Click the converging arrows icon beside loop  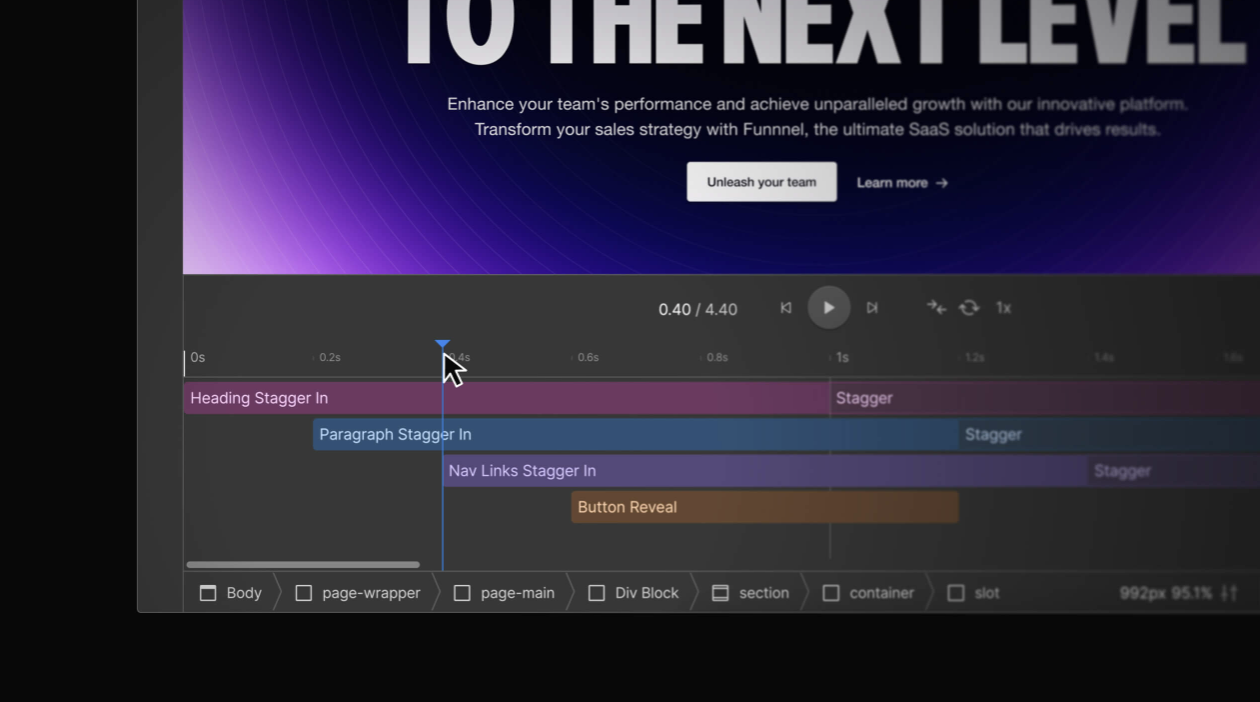(936, 308)
